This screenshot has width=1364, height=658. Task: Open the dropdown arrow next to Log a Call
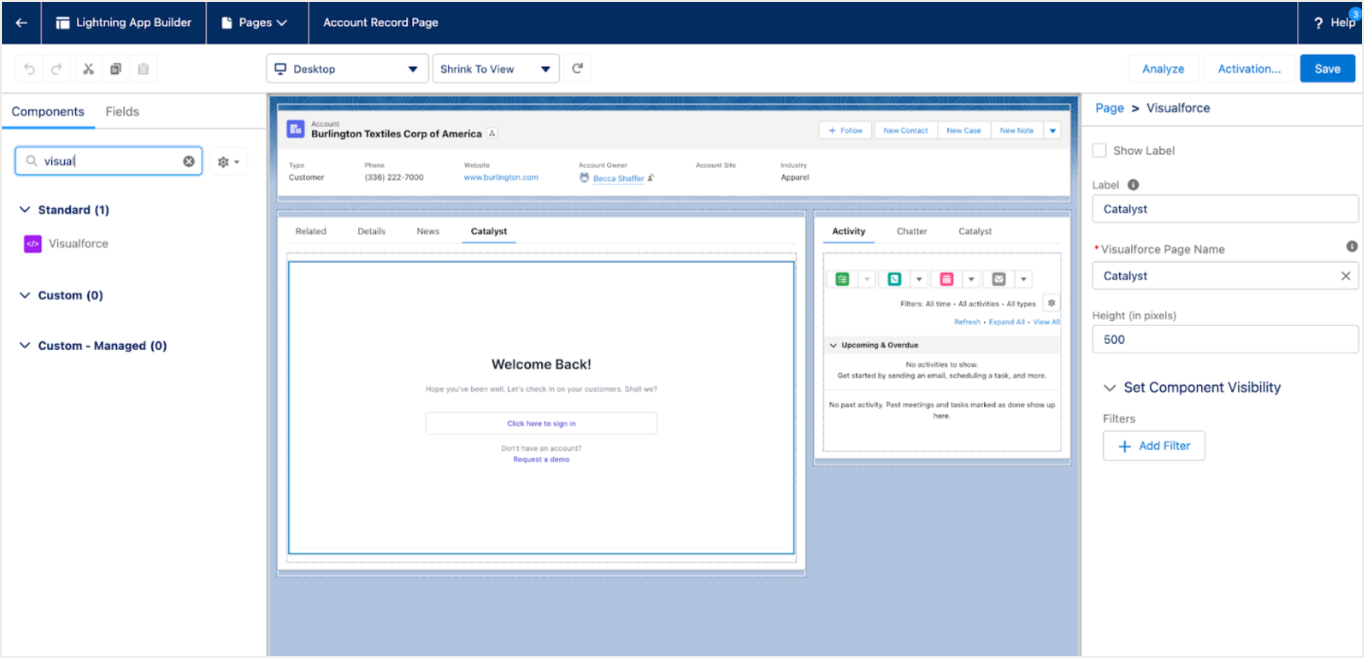919,279
